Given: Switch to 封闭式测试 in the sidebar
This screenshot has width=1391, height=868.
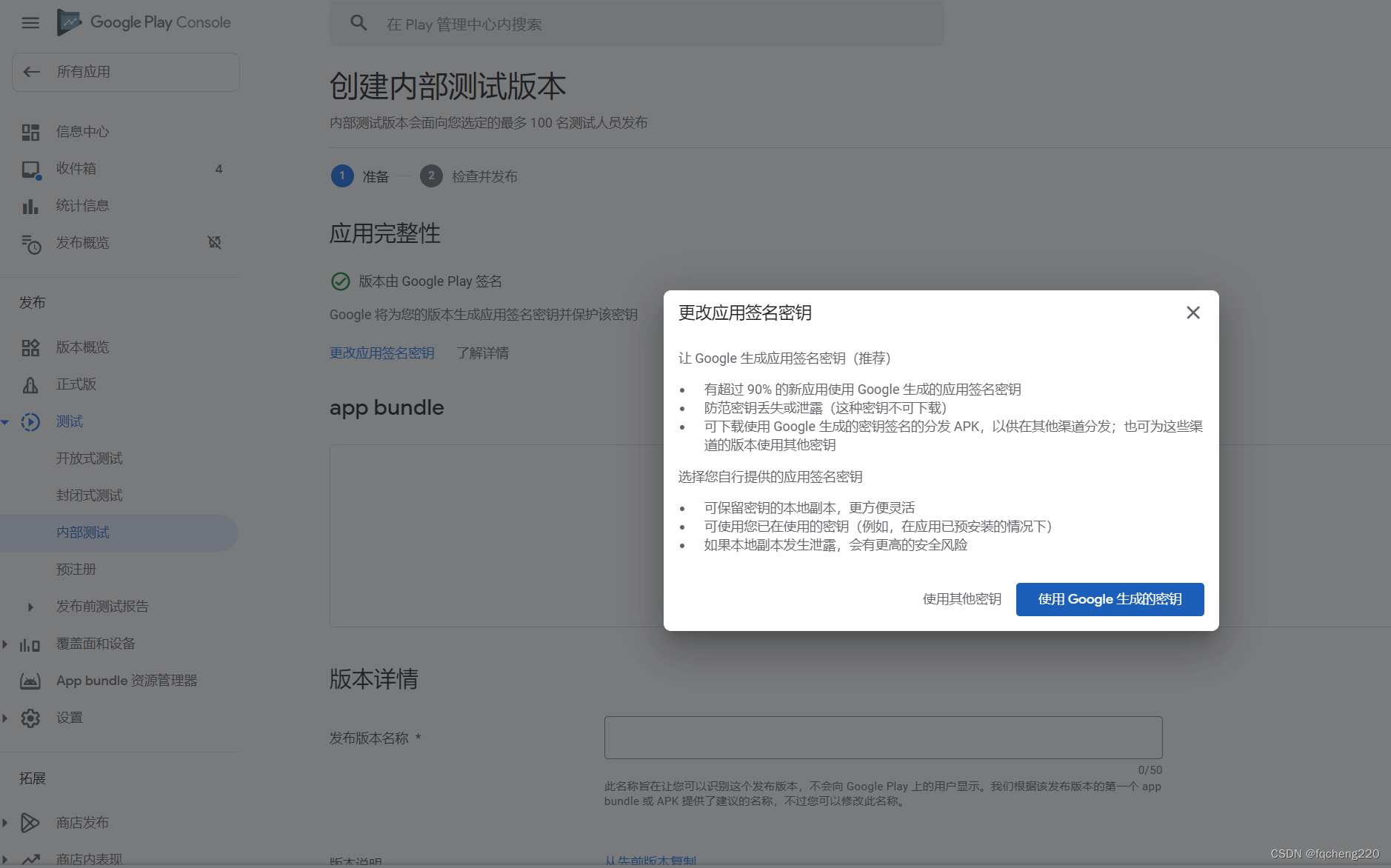Looking at the screenshot, I should (89, 495).
